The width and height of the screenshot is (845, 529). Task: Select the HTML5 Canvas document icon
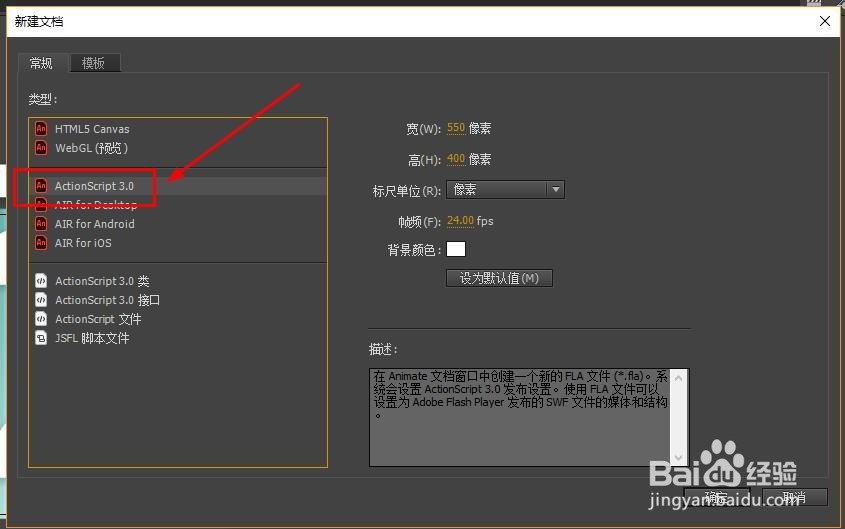(41, 129)
